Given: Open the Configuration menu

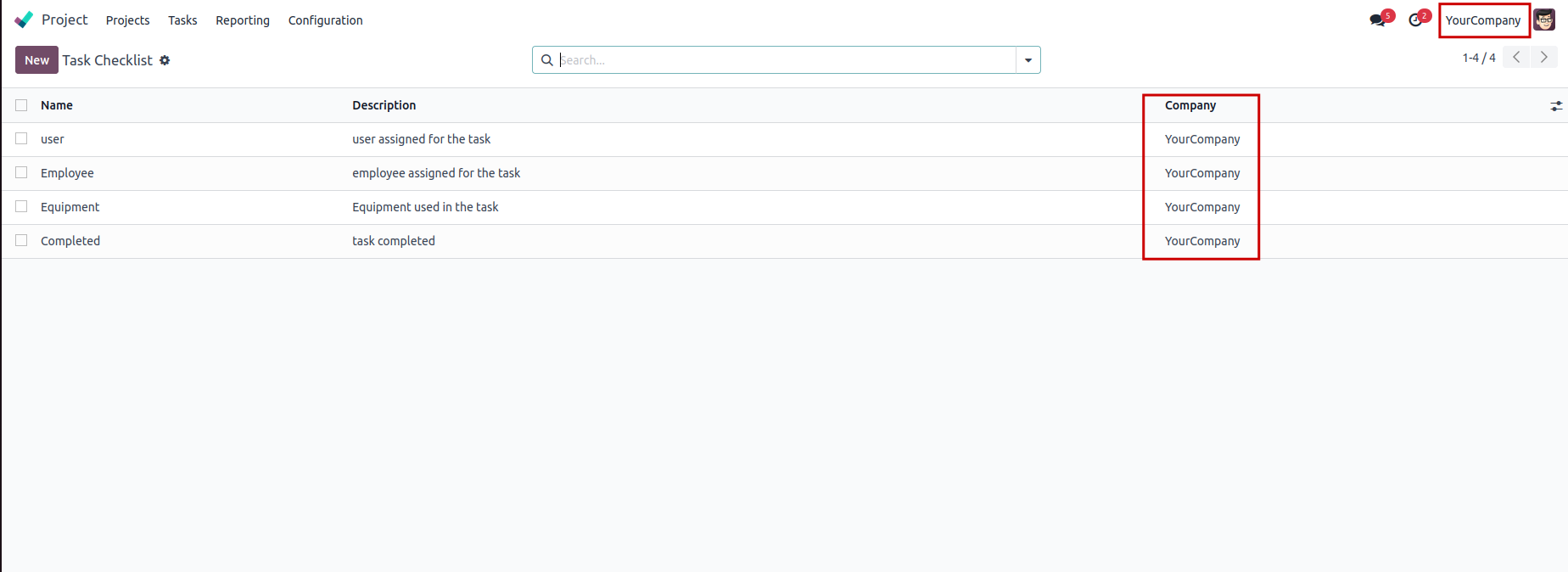Looking at the screenshot, I should [x=326, y=20].
